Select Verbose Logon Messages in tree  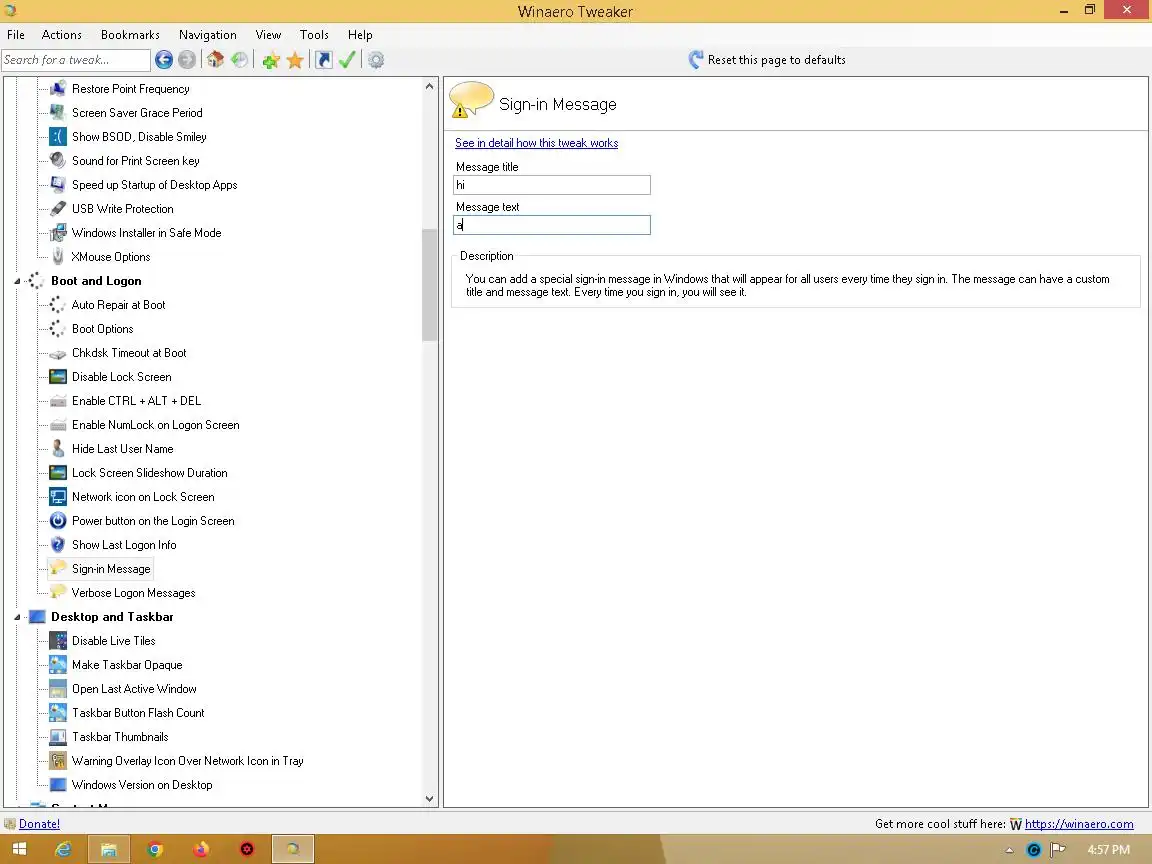133,593
